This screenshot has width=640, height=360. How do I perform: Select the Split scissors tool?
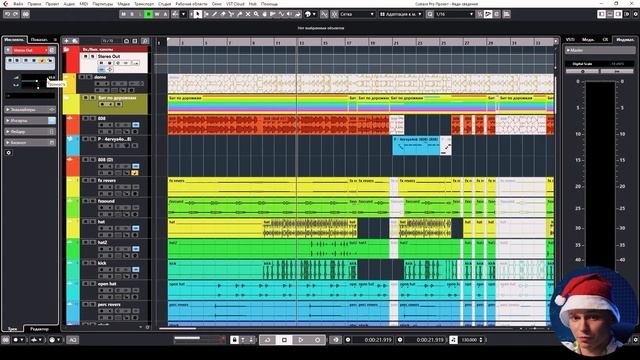[x=231, y=14]
